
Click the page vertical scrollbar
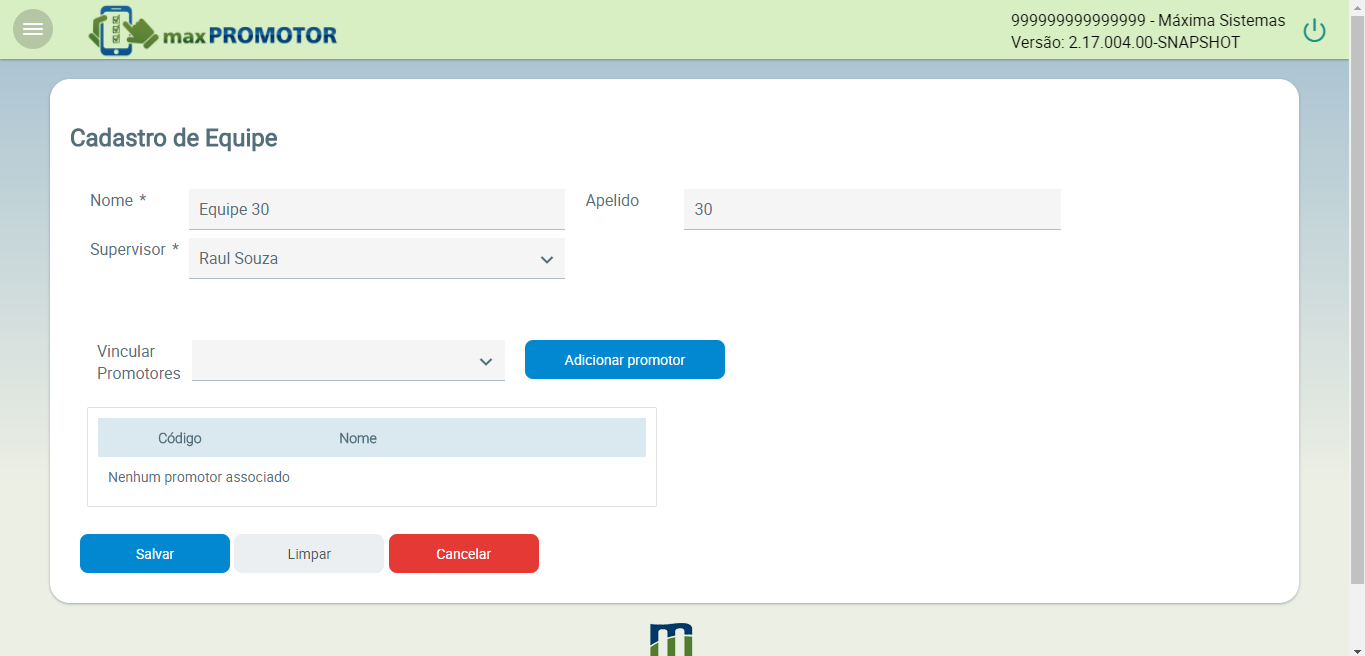pyautogui.click(x=1357, y=300)
